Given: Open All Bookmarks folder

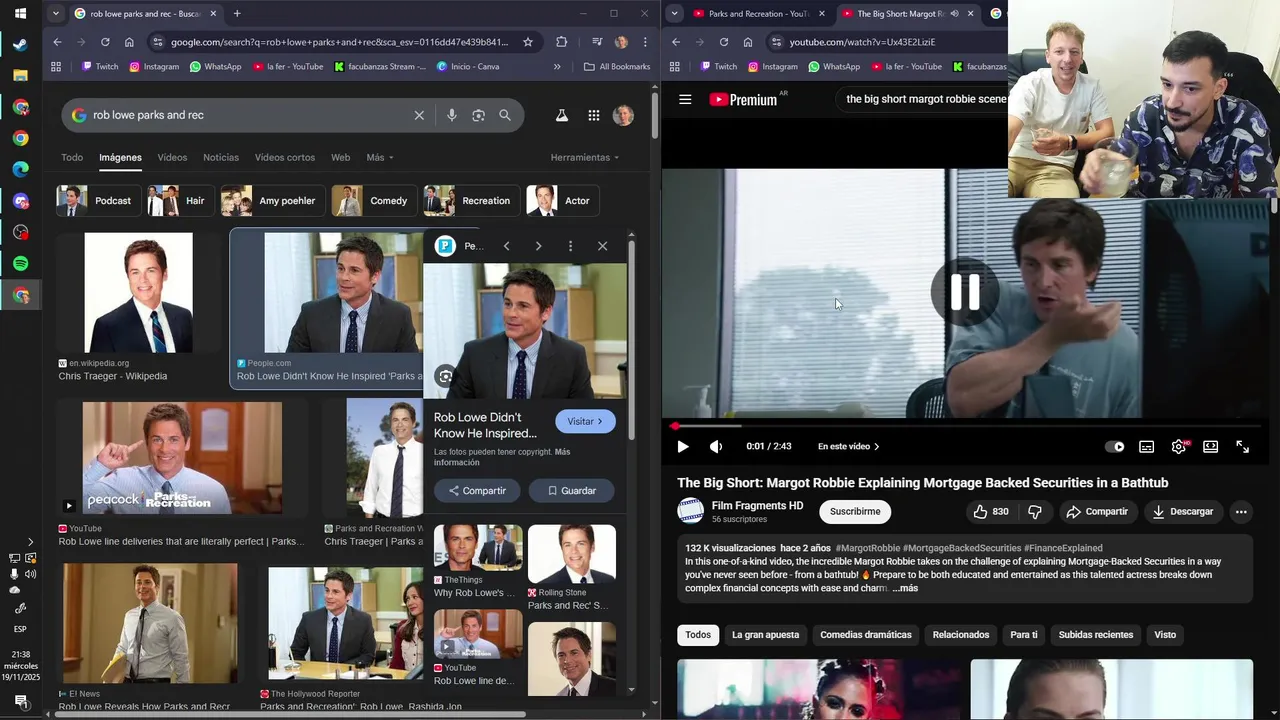Looking at the screenshot, I should 617,67.
